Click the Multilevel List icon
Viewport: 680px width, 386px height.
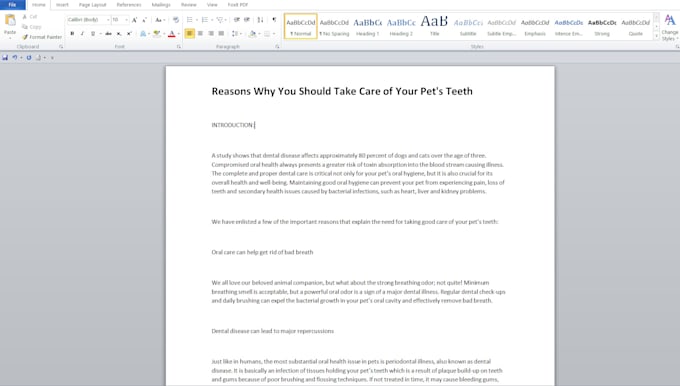click(x=220, y=20)
